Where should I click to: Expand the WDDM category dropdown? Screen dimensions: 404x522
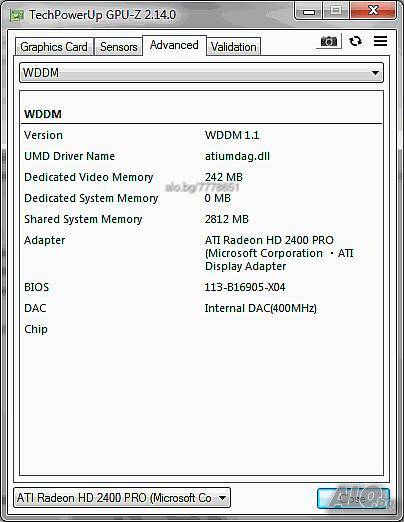pyautogui.click(x=201, y=73)
